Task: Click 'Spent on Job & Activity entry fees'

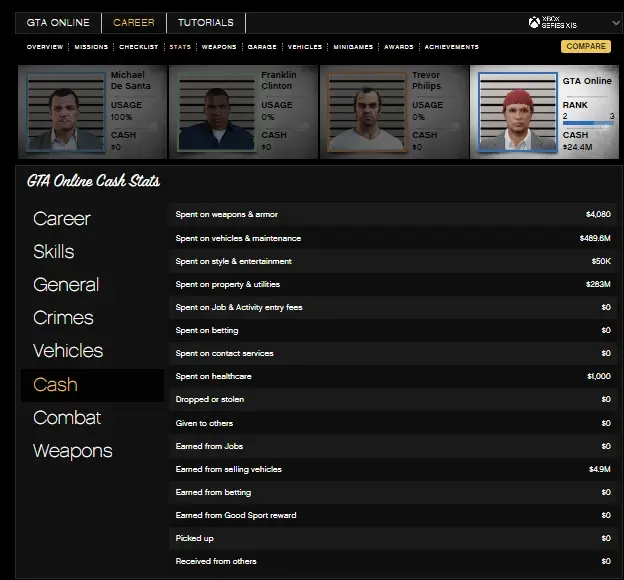Action: pos(393,308)
